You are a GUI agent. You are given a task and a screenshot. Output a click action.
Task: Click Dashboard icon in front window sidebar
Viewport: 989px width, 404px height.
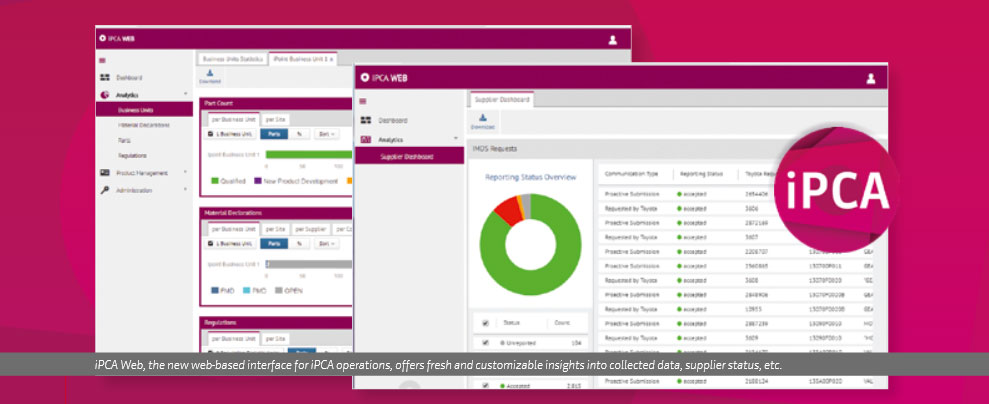[366, 120]
